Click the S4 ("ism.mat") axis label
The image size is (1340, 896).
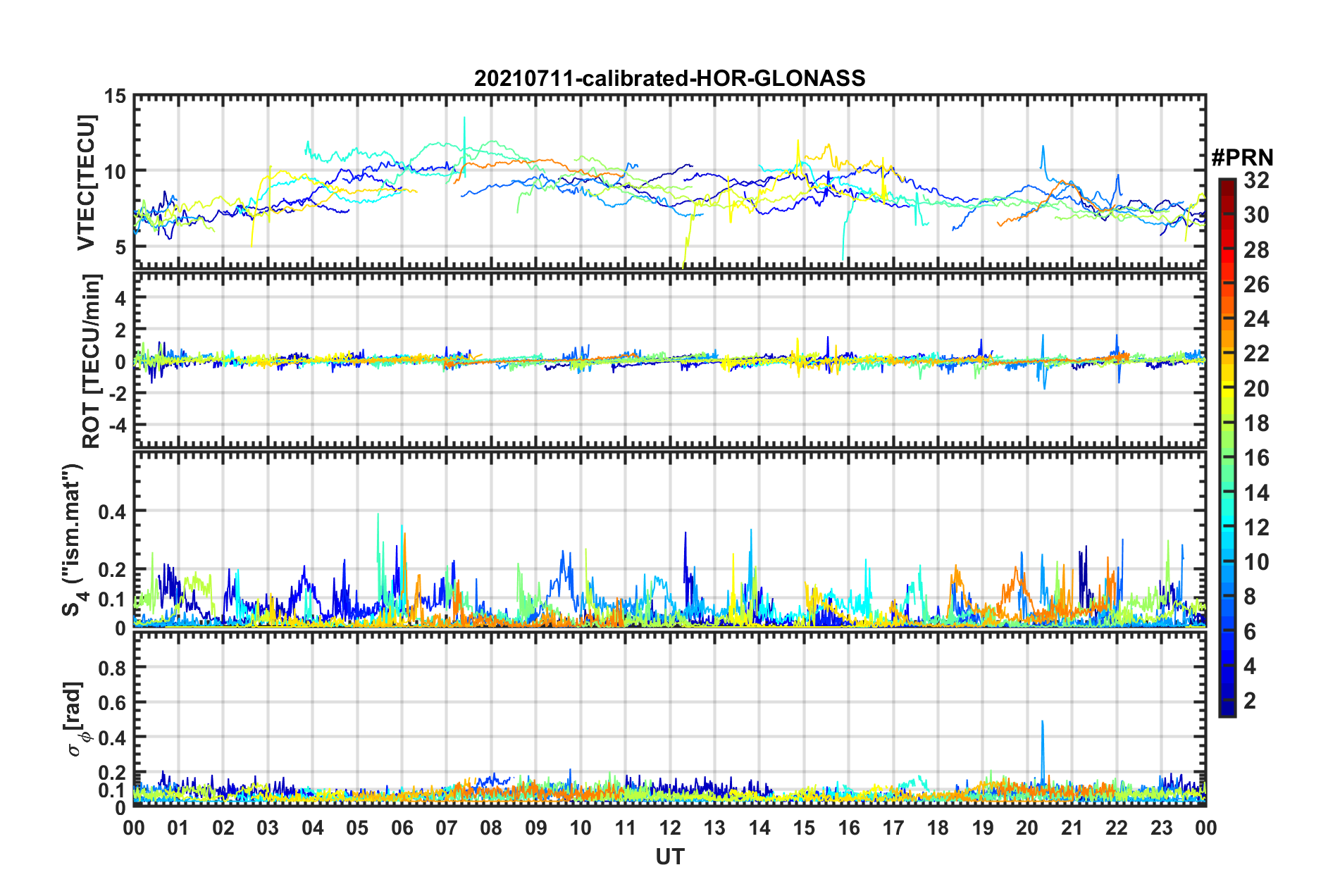pos(76,540)
